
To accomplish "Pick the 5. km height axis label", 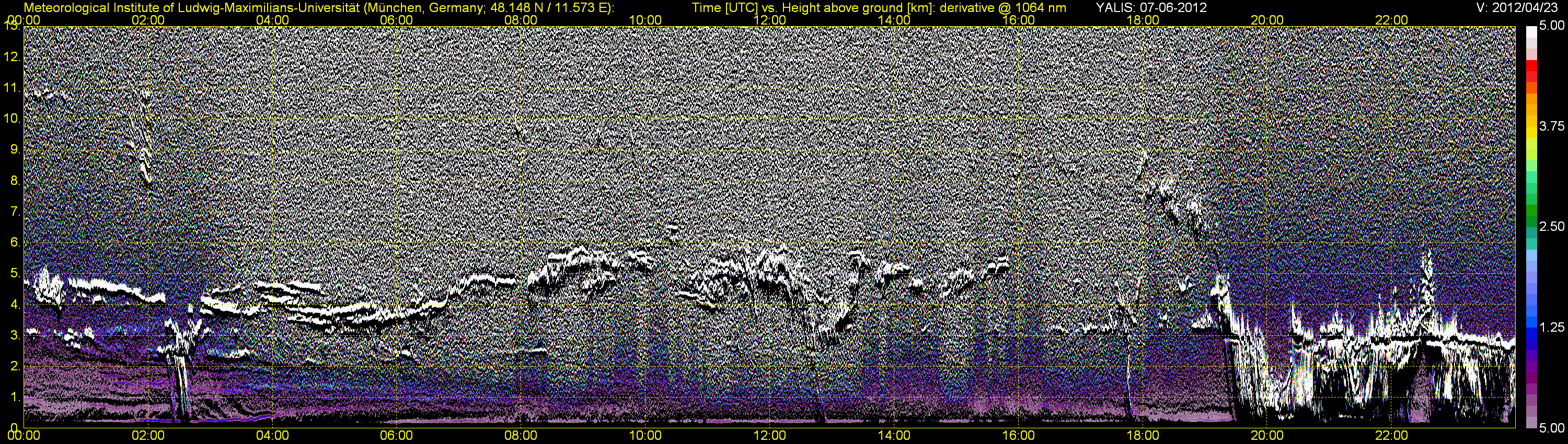I will coord(15,273).
